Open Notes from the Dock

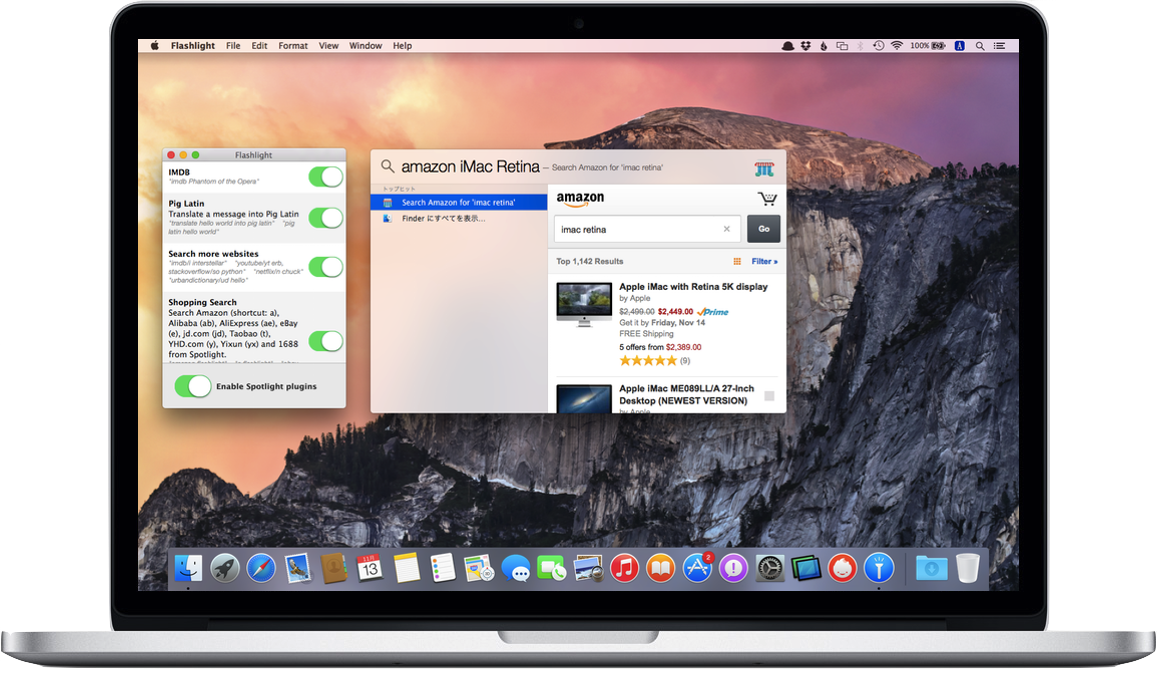[406, 568]
